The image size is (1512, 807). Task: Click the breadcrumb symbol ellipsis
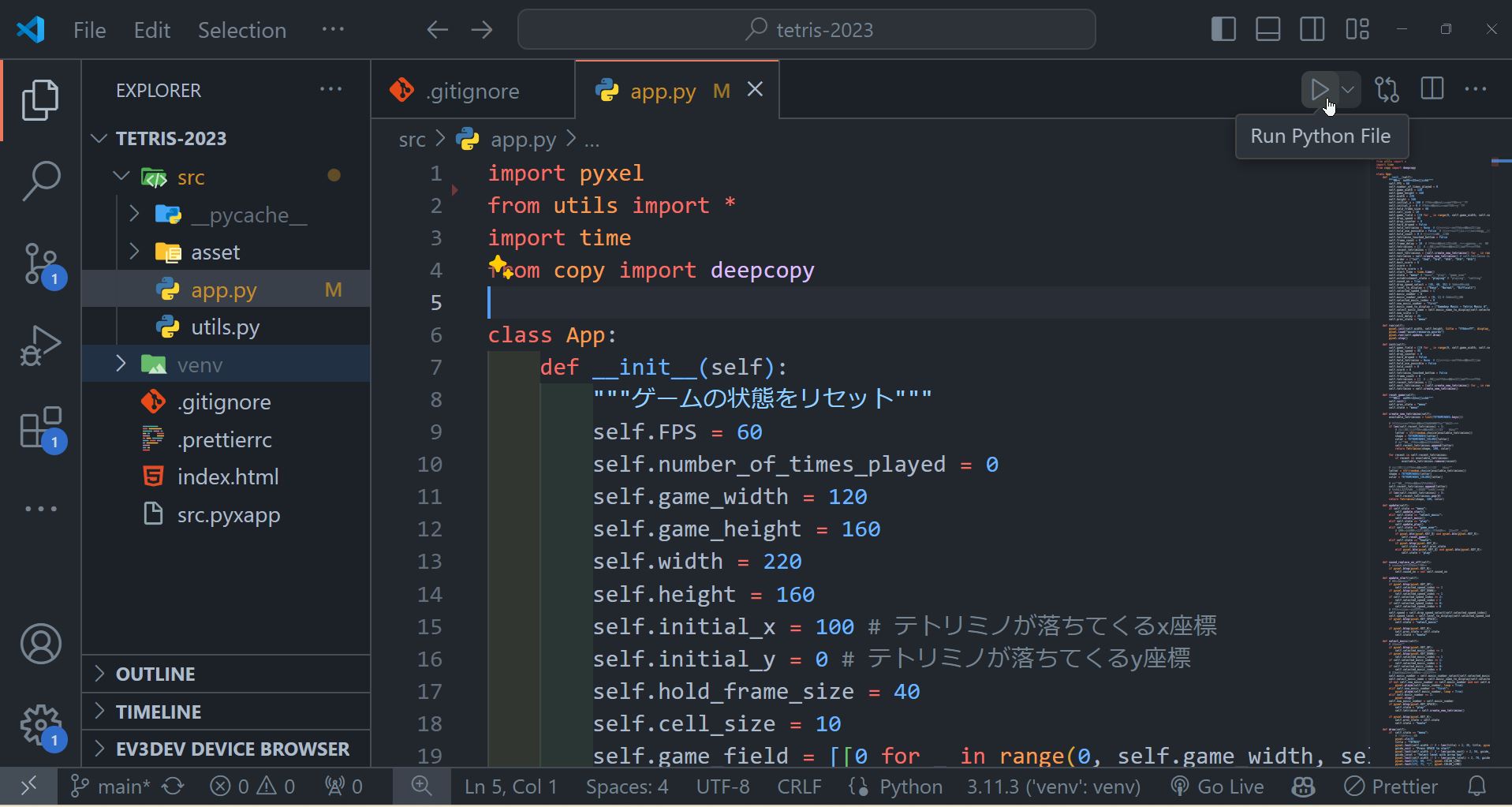pos(592,140)
